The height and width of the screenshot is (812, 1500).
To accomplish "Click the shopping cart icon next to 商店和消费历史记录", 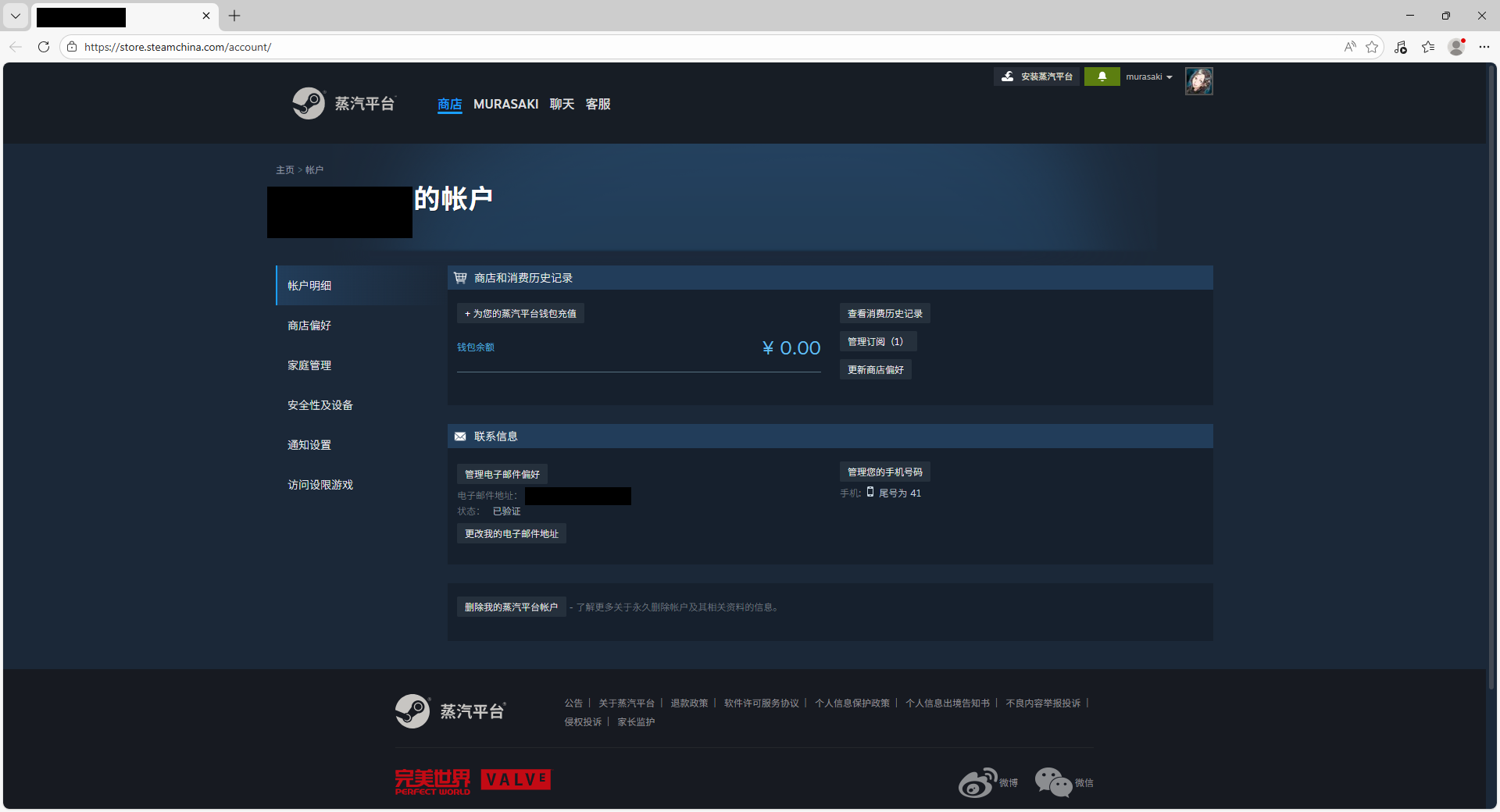I will (x=459, y=277).
